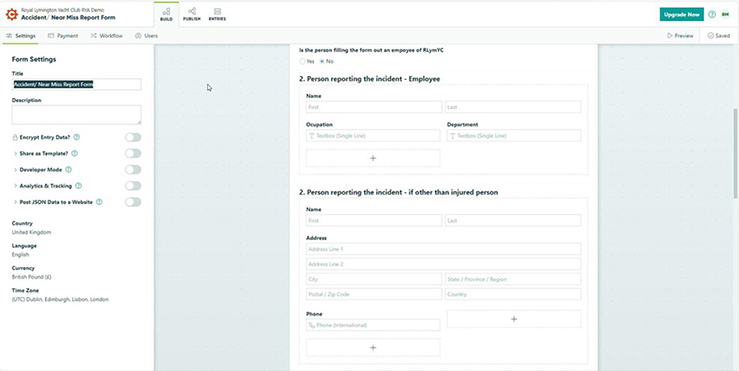The width and height of the screenshot is (739, 371).
Task: Open the user account avatar icon
Action: pos(725,15)
